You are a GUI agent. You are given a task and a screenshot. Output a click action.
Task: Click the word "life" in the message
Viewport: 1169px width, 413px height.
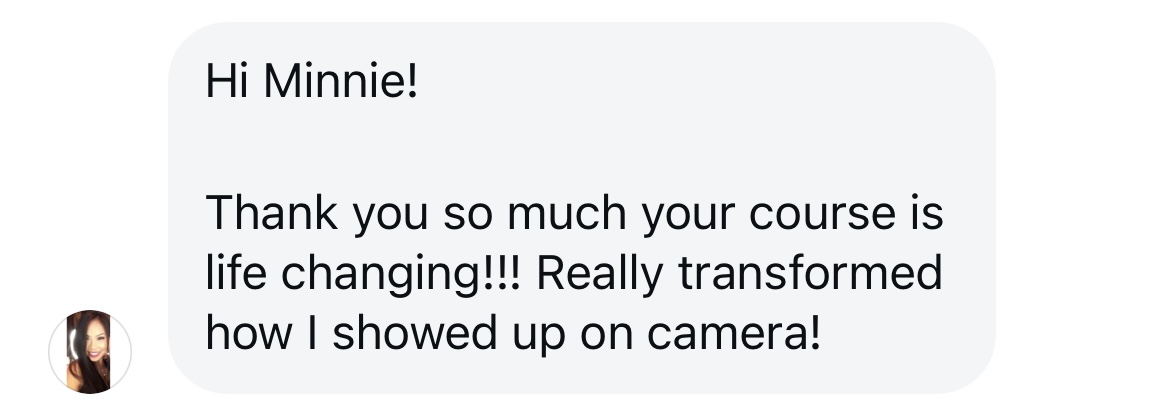click(x=231, y=273)
